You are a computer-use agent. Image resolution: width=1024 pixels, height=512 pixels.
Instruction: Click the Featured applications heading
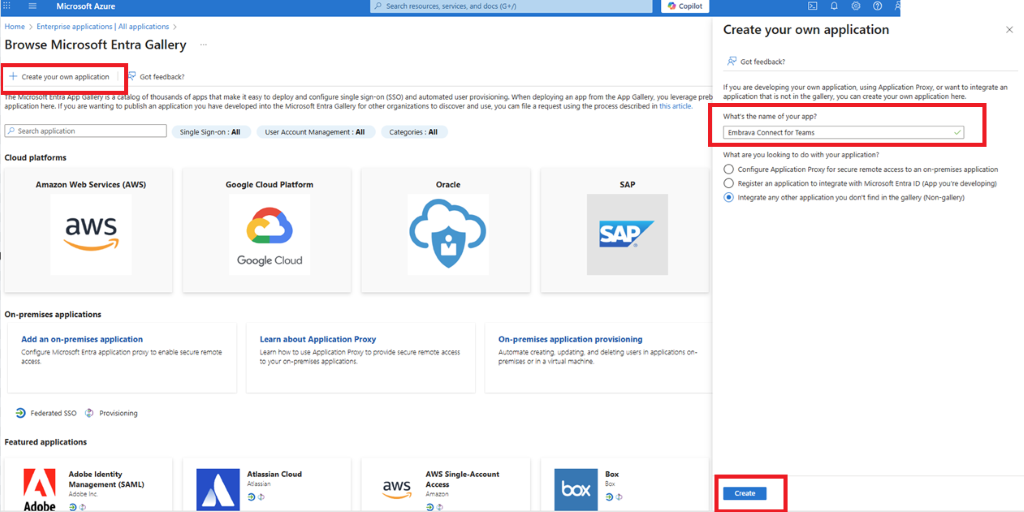[x=46, y=442]
